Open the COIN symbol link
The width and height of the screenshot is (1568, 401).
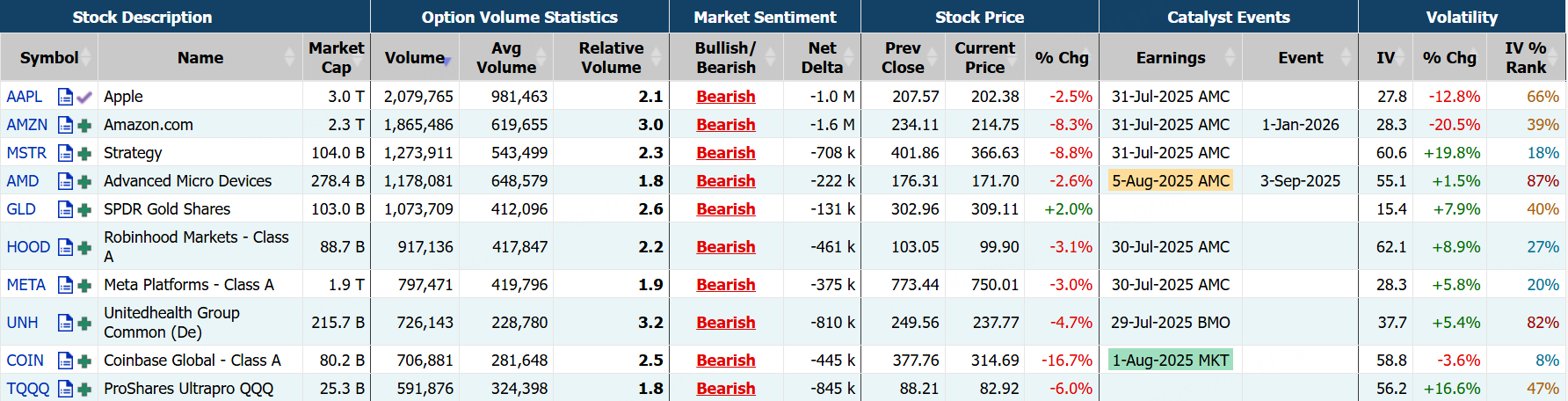click(25, 361)
